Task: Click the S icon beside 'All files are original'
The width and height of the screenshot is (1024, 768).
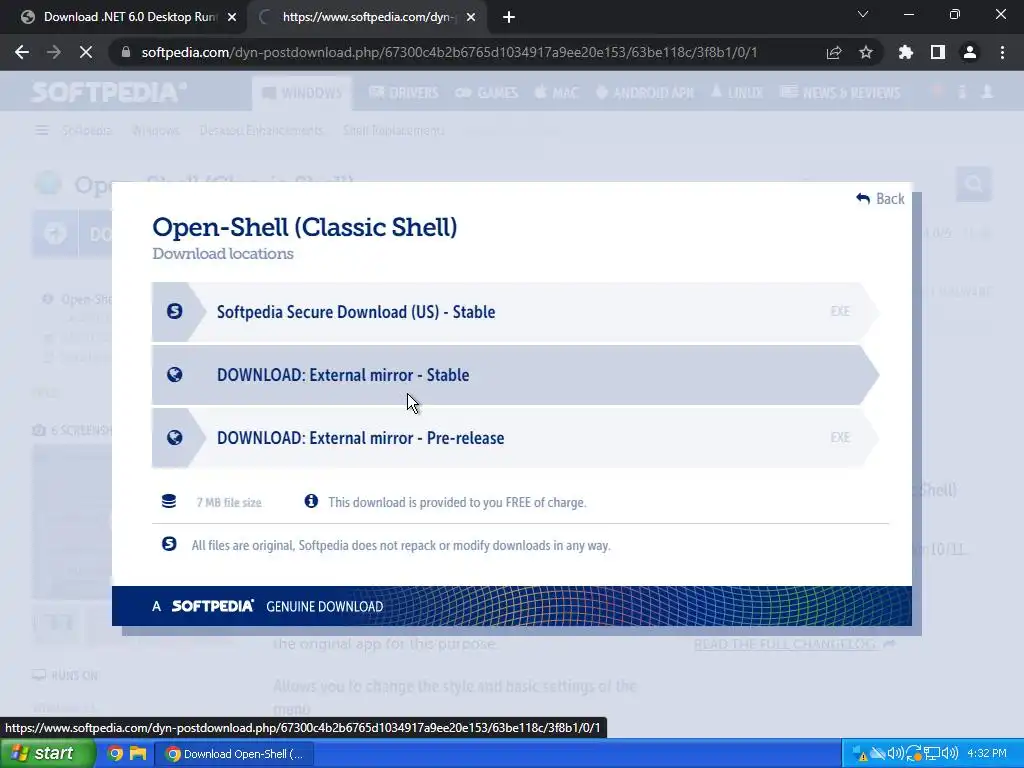Action: point(168,543)
